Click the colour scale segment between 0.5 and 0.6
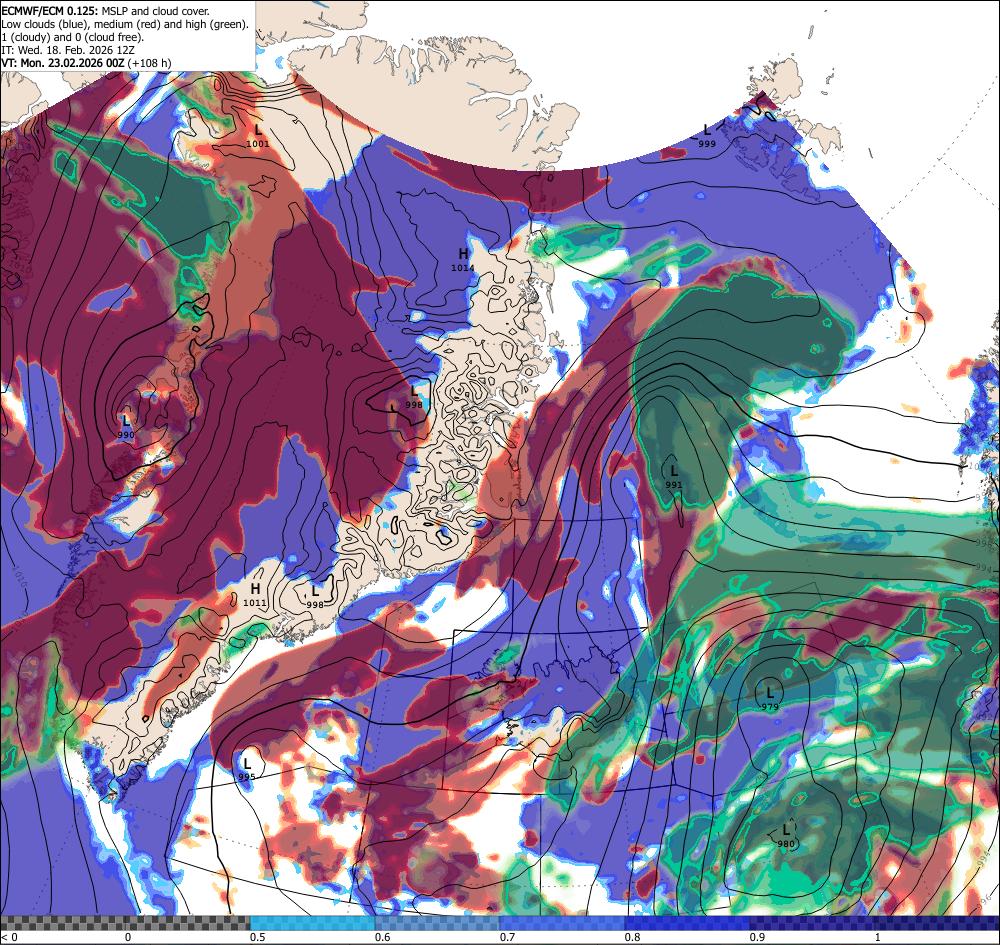Screen dimensions: 1000x945 click(x=312, y=923)
